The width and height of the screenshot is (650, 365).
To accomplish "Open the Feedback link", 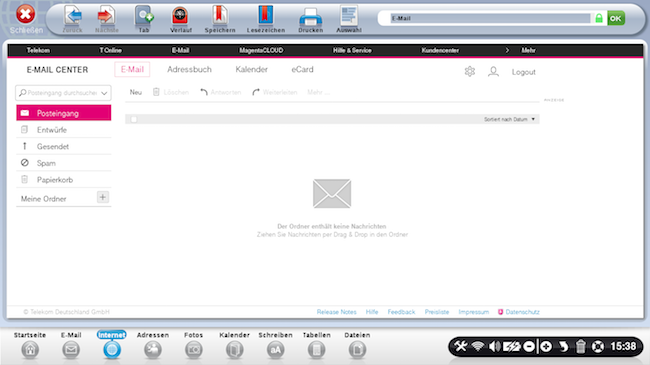I will point(401,312).
